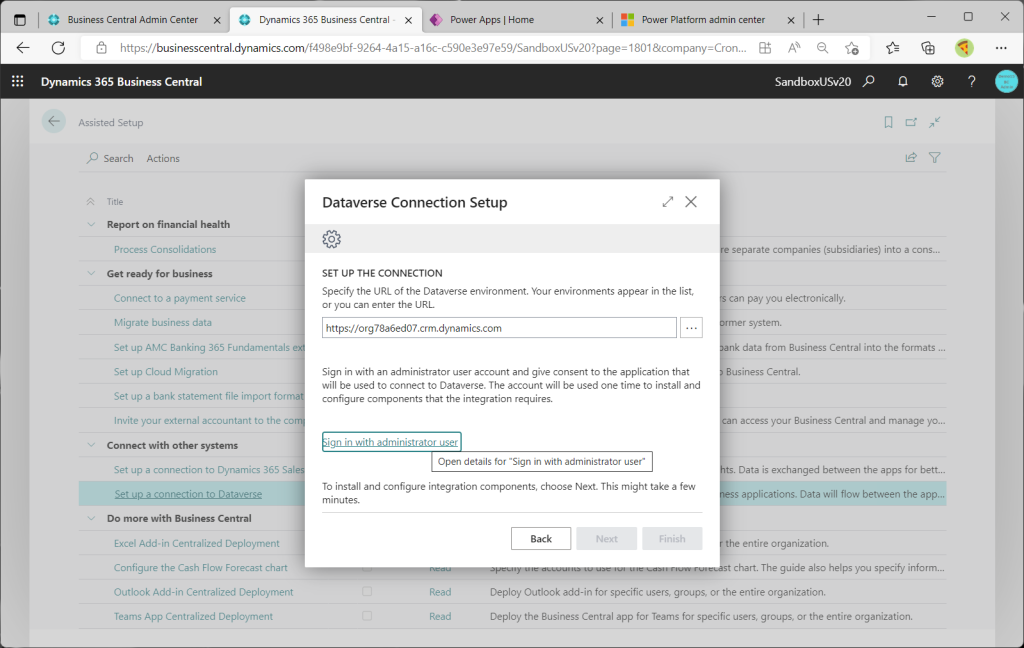Image resolution: width=1024 pixels, height=648 pixels.
Task: Click the SandboxUSv20 environment name
Action: pyautogui.click(x=812, y=82)
